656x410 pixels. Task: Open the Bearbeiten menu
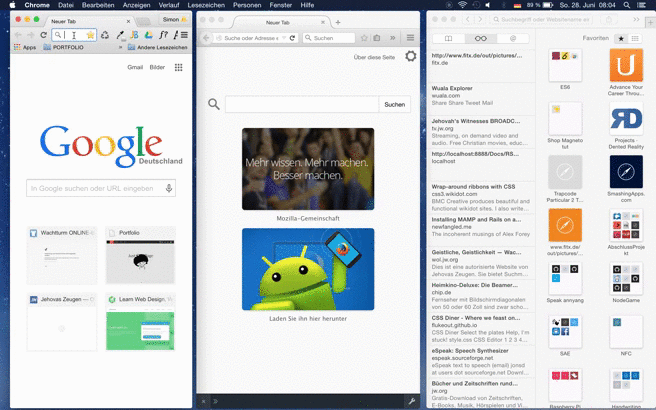pyautogui.click(x=98, y=5)
